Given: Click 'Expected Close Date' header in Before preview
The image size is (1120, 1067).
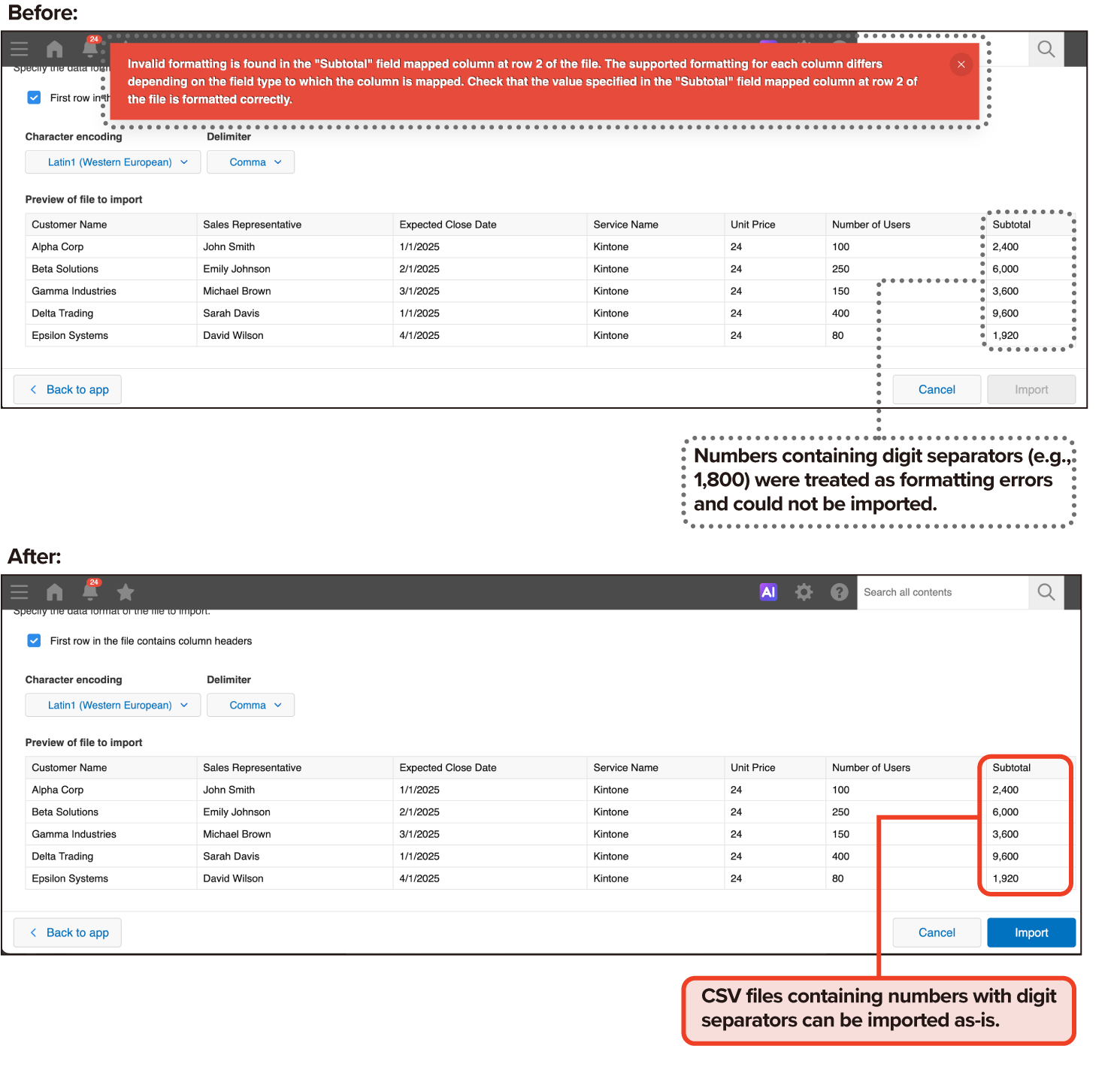Looking at the screenshot, I should 448,225.
